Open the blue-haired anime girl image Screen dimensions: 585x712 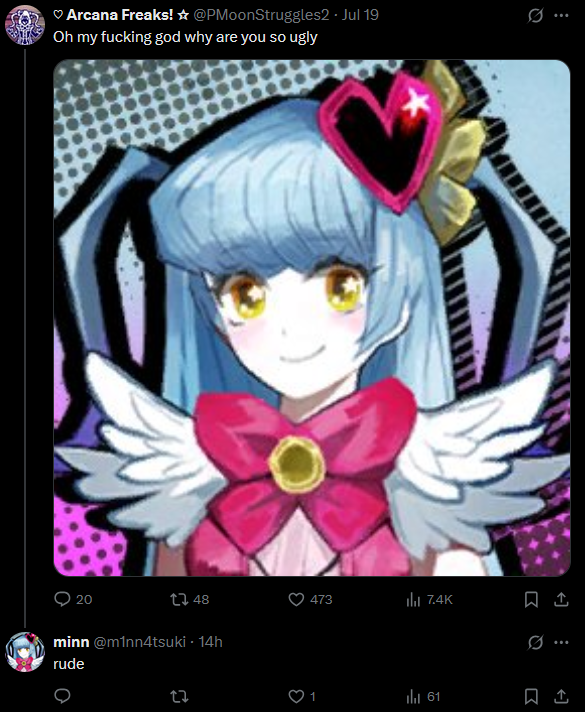click(312, 318)
